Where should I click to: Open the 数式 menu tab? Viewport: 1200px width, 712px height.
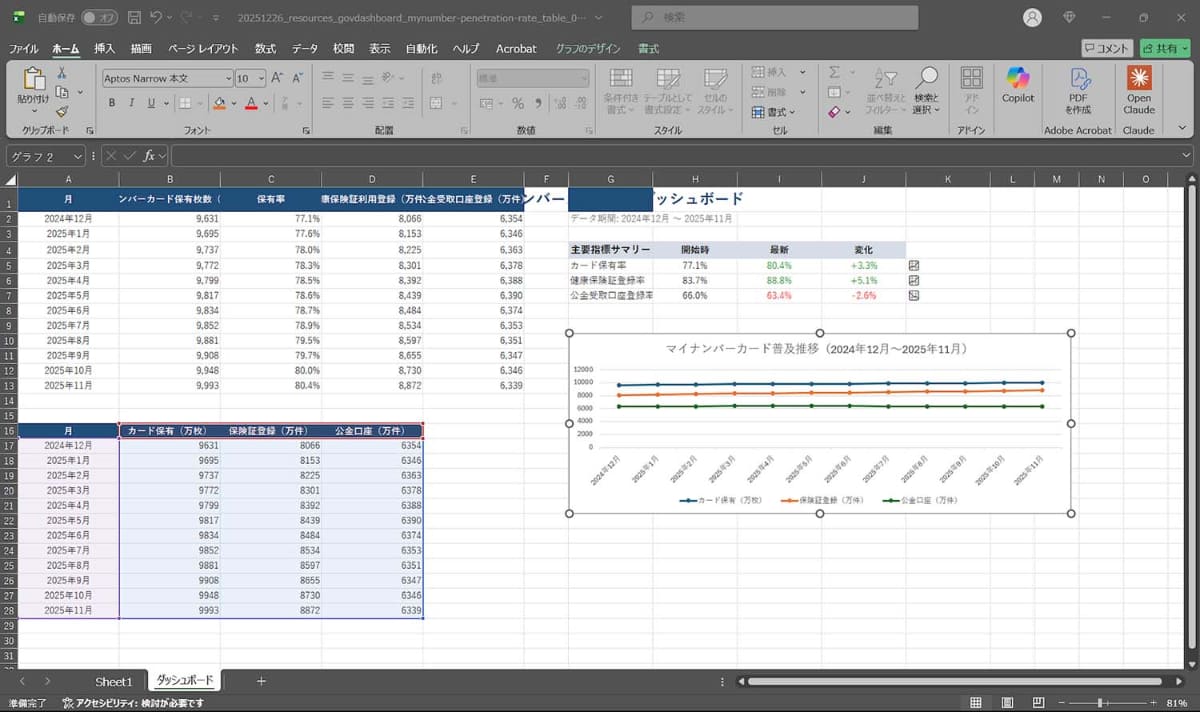tap(265, 47)
